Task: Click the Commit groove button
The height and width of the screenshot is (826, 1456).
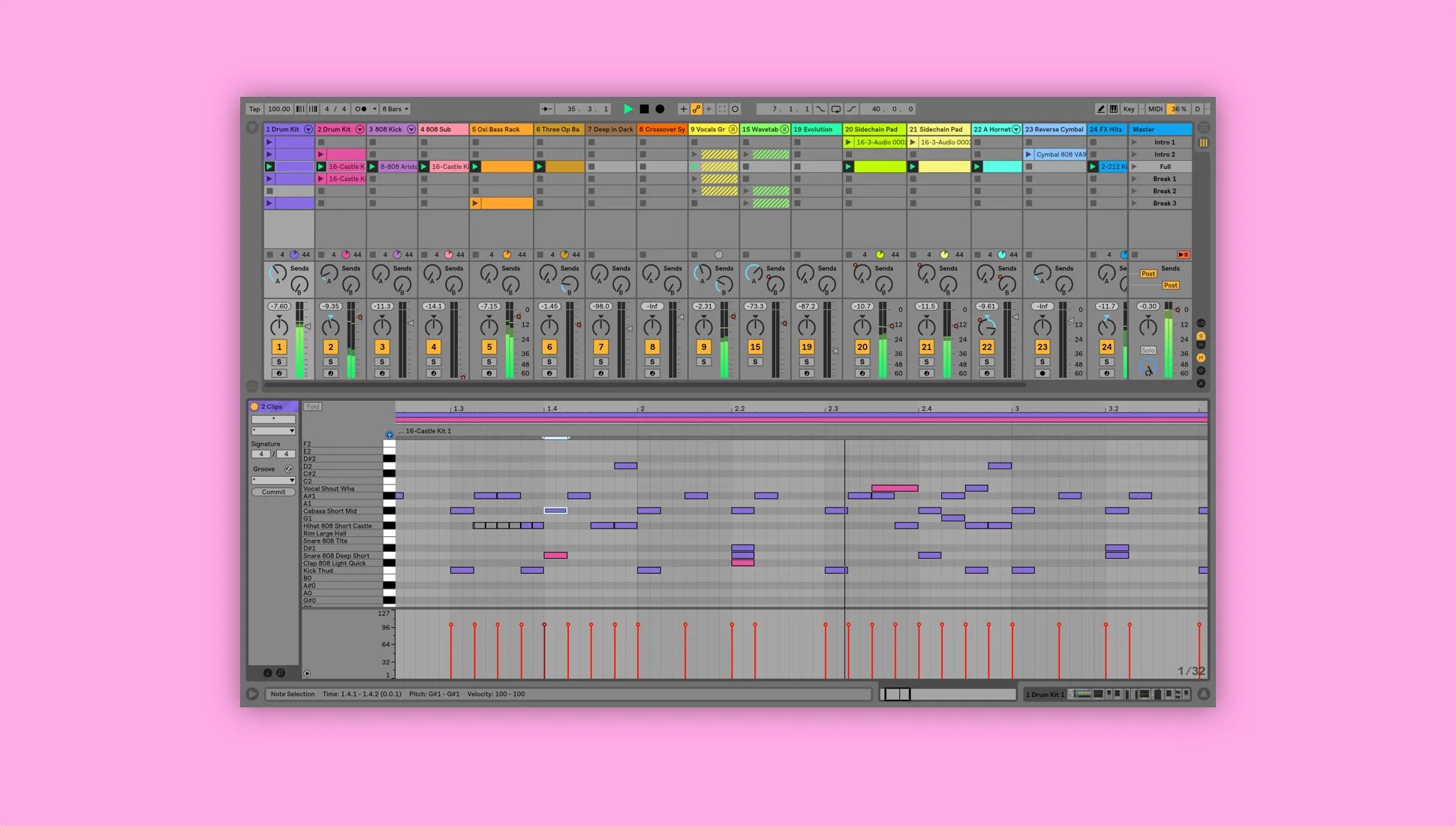Action: pos(273,493)
